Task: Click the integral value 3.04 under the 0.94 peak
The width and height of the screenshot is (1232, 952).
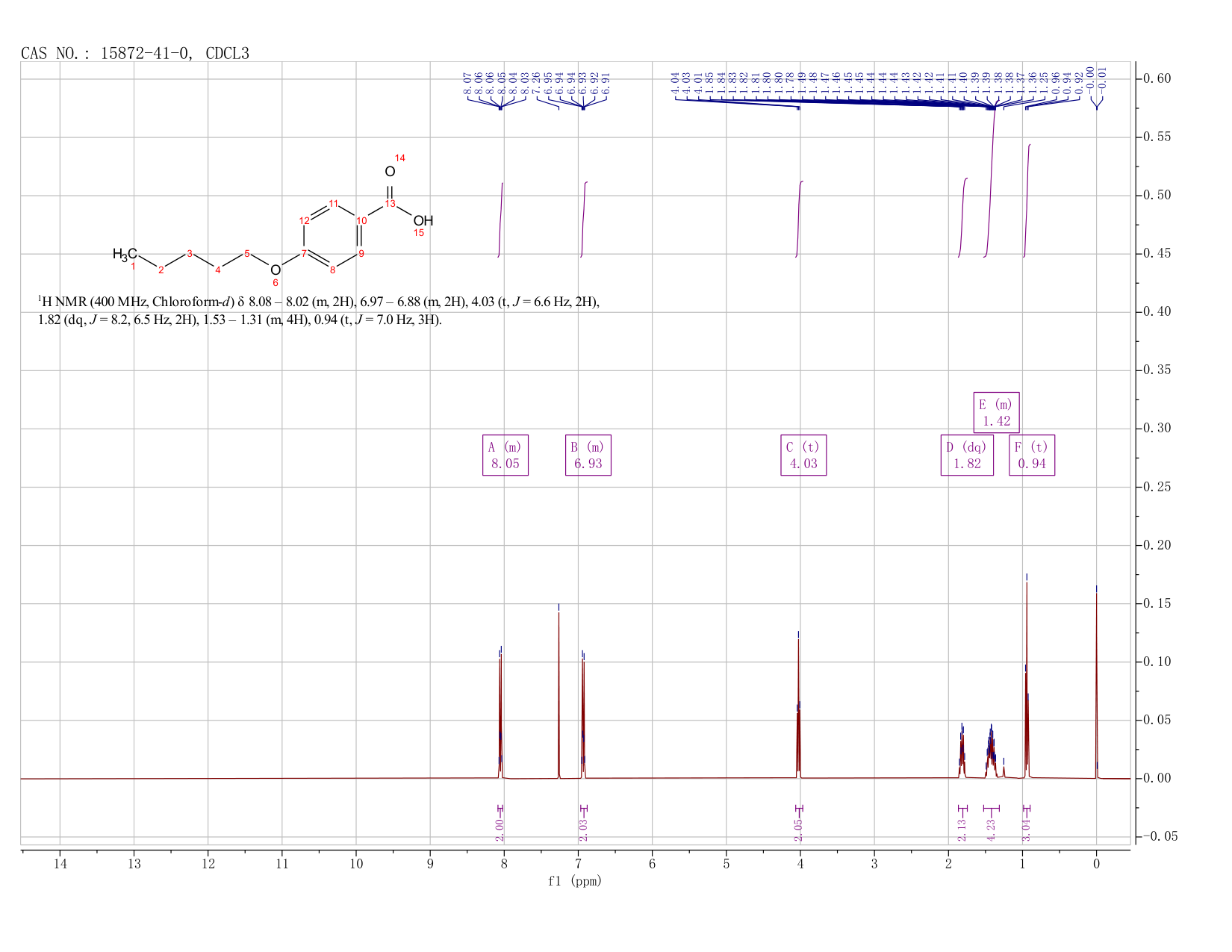Action: (x=1027, y=830)
